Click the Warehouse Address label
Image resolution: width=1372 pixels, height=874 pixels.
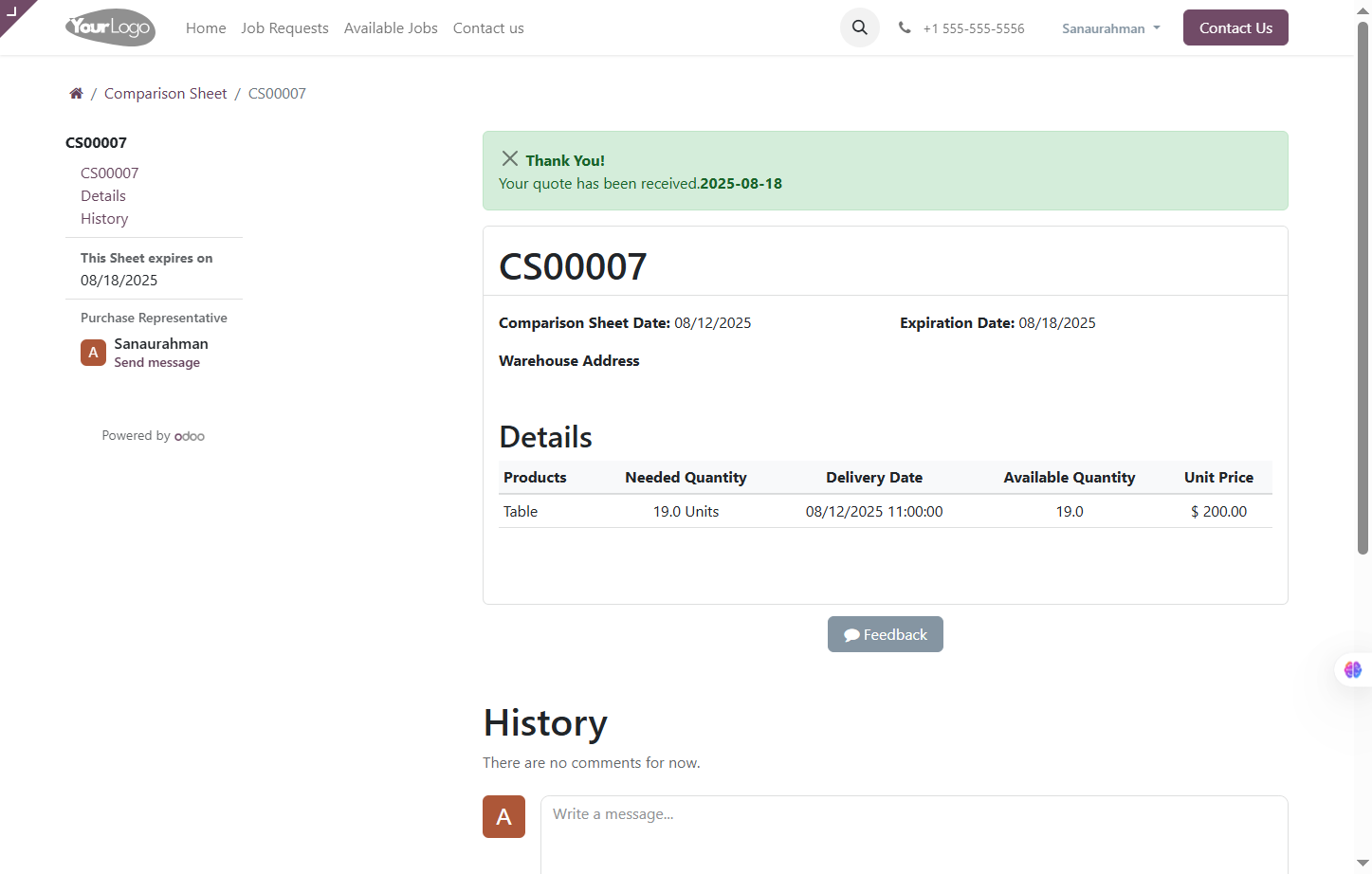(569, 360)
